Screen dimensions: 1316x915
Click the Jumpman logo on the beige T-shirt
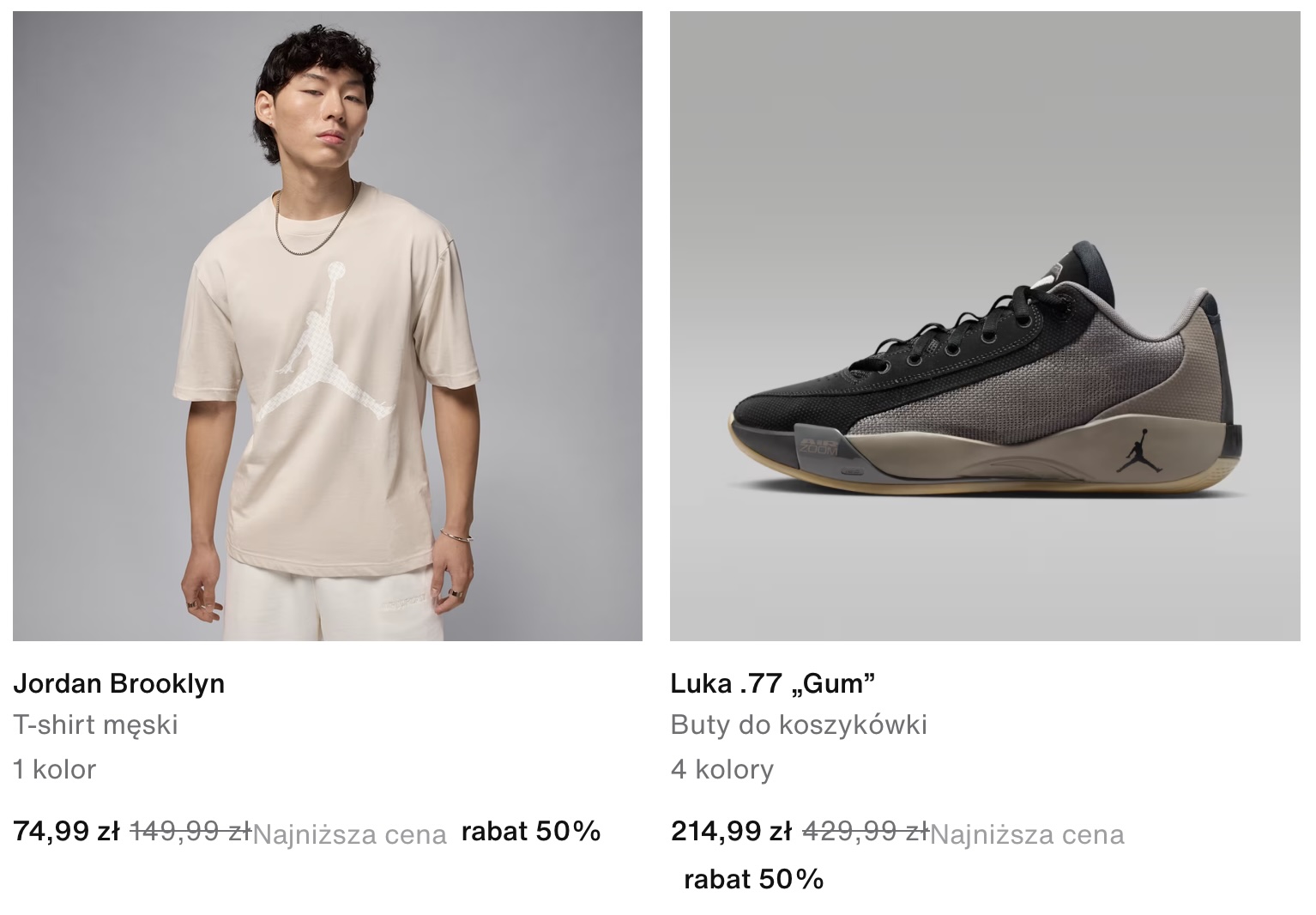pyautogui.click(x=324, y=343)
